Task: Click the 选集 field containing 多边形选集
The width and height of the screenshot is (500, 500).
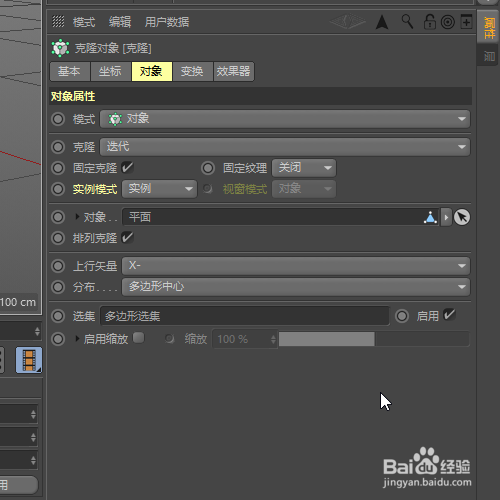Action: pos(245,316)
